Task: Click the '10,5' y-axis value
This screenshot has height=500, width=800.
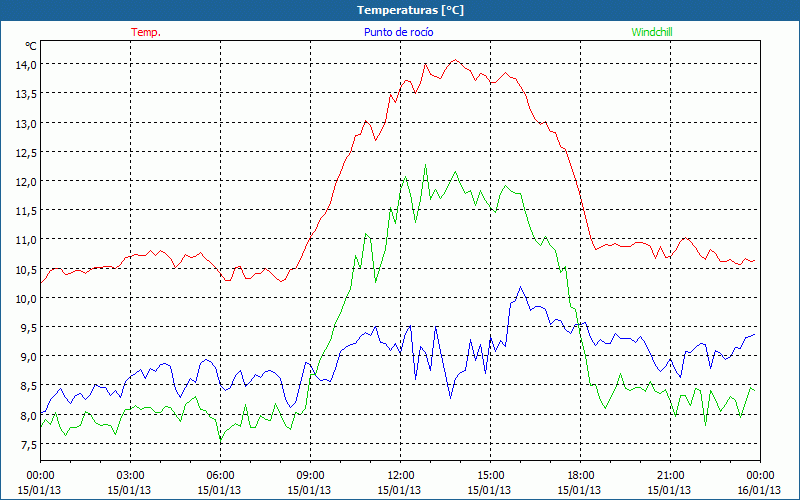Action: coord(26,269)
